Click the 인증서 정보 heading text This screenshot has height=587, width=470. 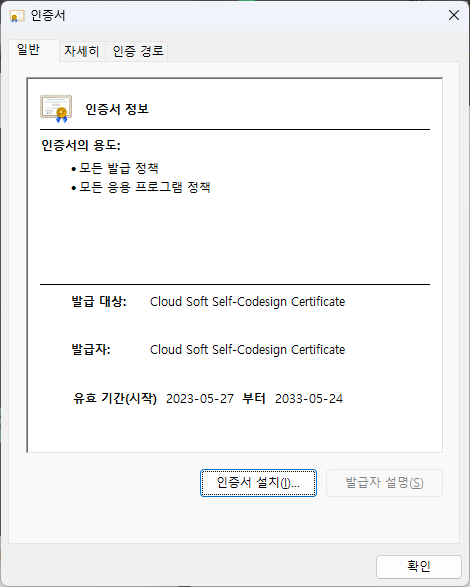coord(117,109)
